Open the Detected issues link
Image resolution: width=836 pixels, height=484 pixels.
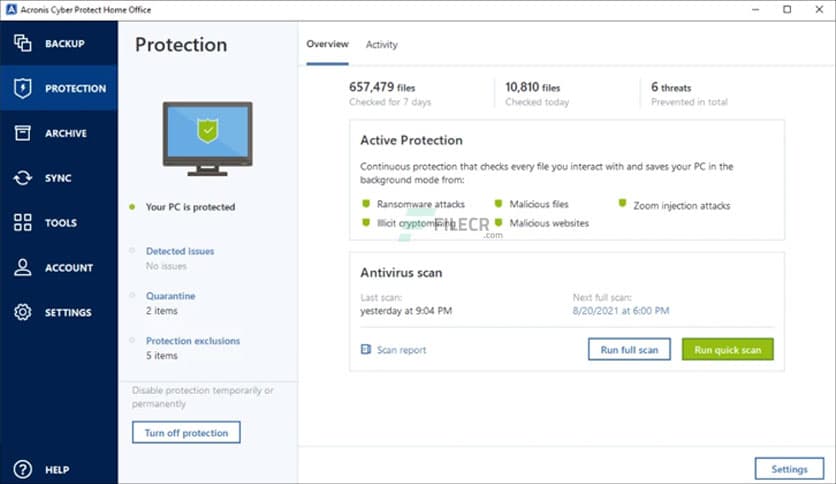(x=180, y=251)
